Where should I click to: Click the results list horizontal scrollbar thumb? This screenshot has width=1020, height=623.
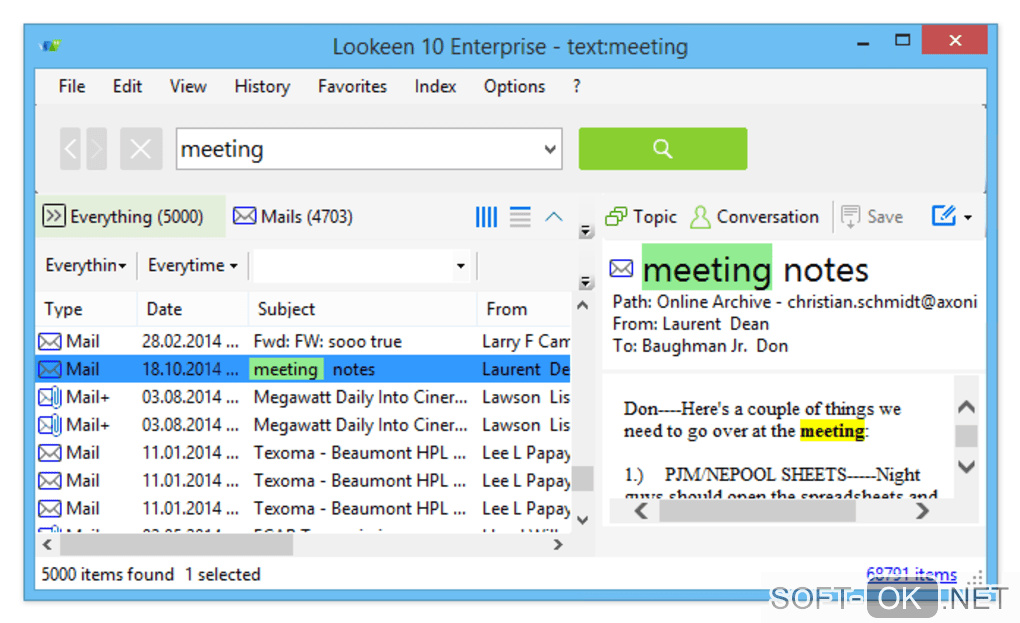click(x=176, y=545)
